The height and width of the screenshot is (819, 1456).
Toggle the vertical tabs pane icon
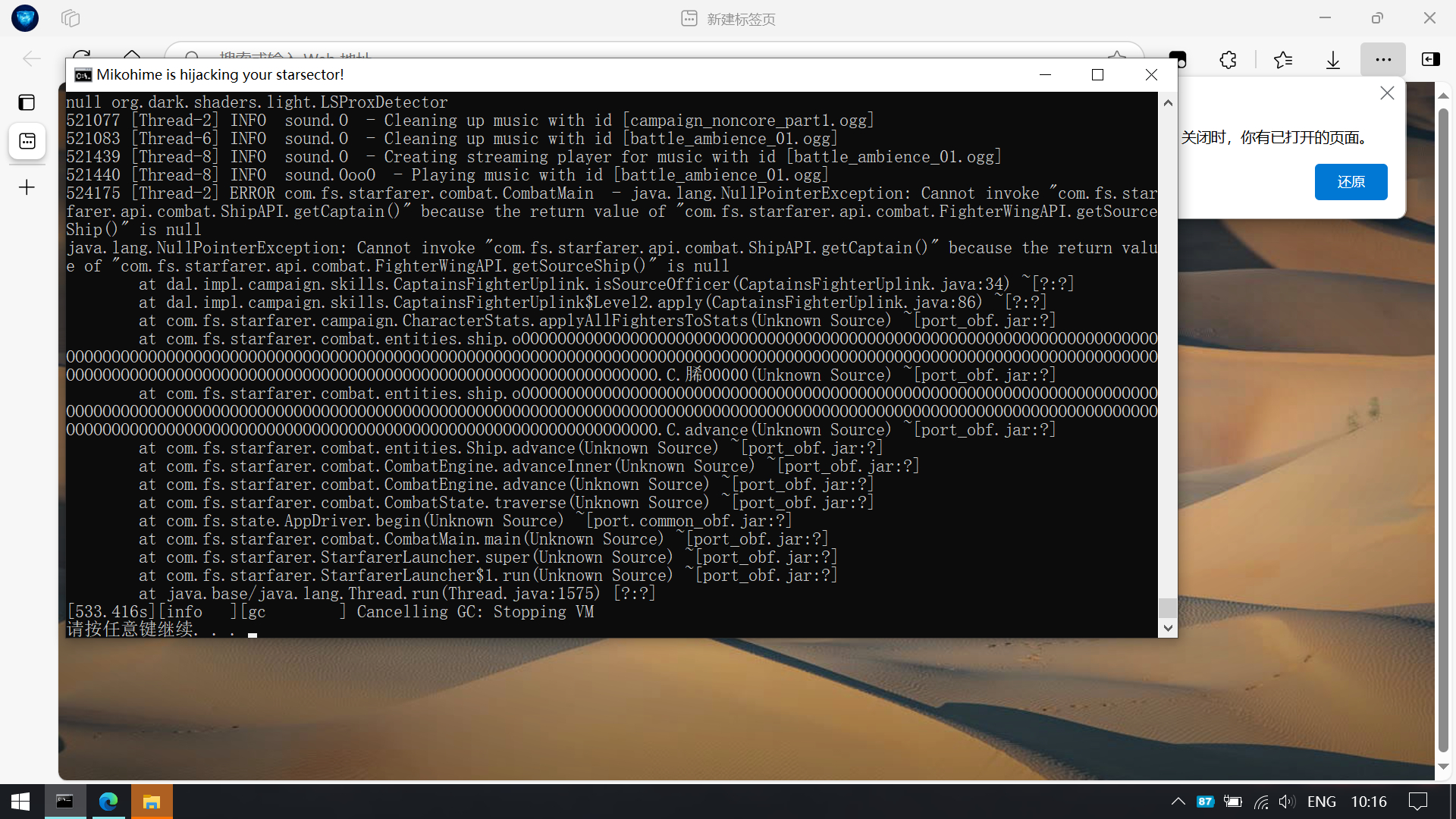tap(27, 102)
